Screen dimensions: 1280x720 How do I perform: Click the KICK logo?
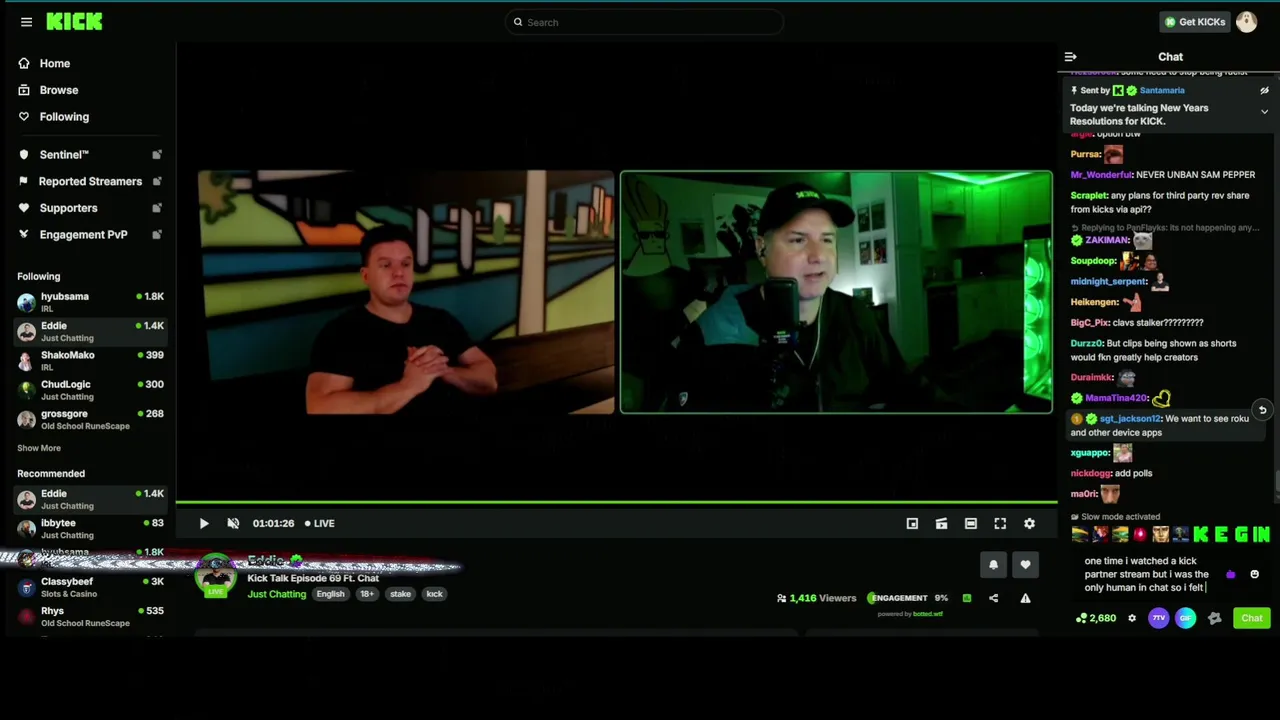(74, 22)
